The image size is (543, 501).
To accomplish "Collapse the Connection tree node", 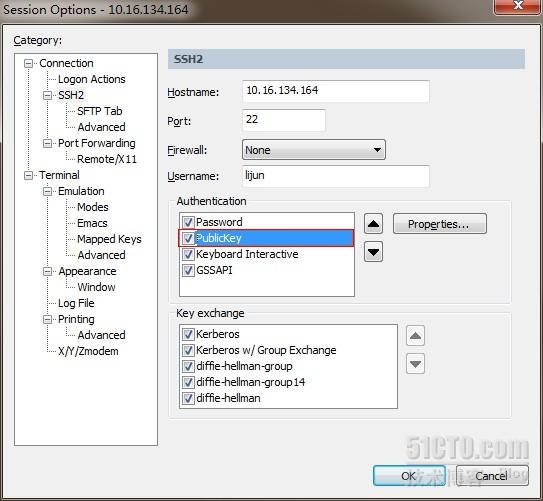I will 28,63.
